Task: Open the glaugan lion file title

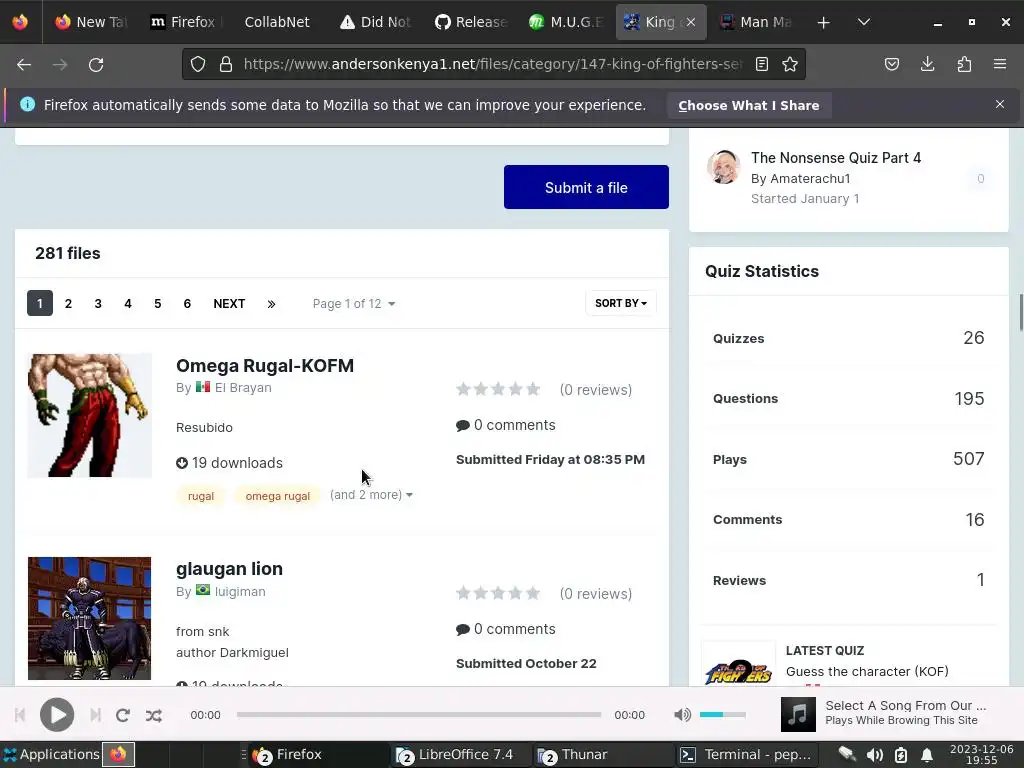Action: point(229,569)
